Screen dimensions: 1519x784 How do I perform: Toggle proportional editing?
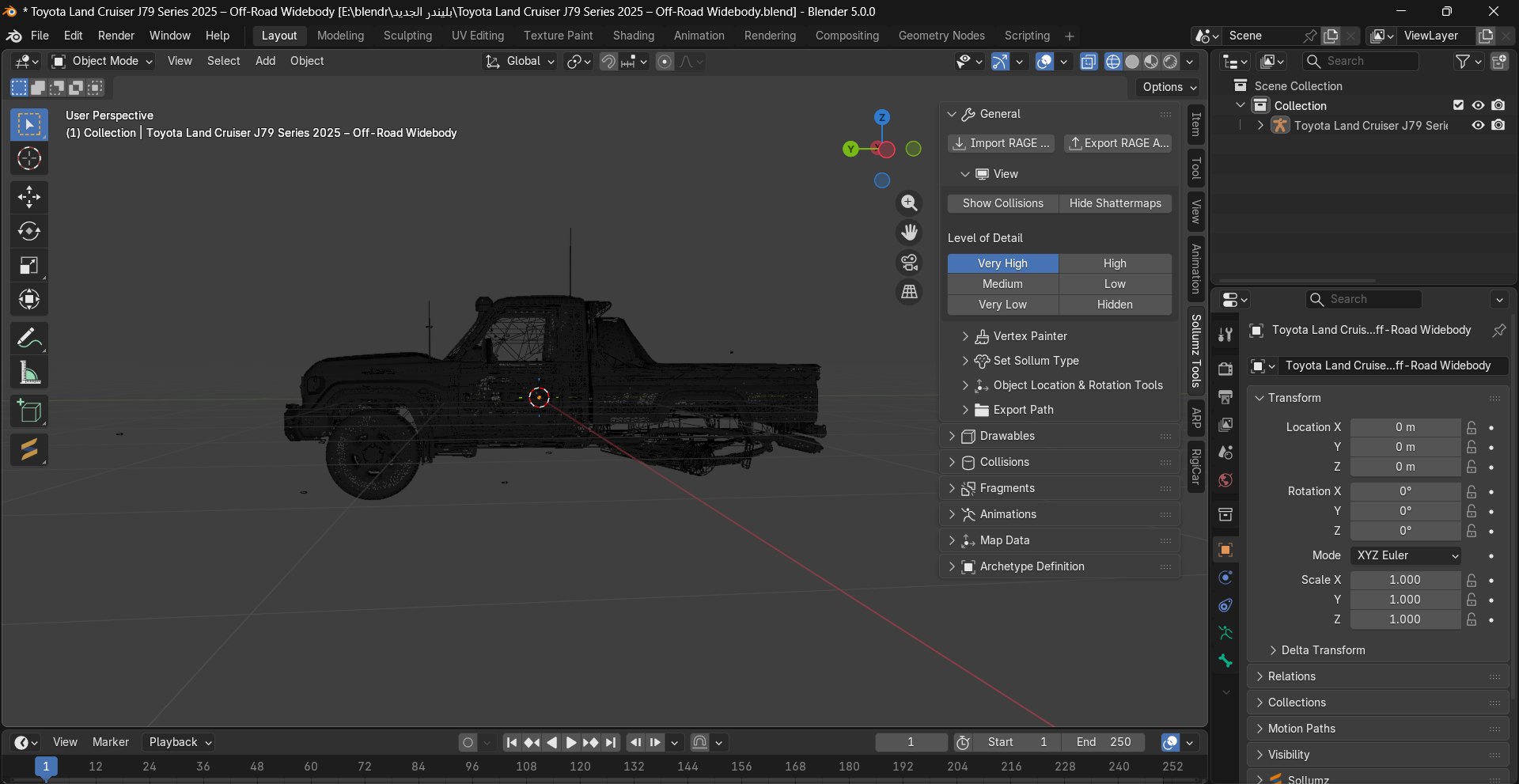[665, 62]
